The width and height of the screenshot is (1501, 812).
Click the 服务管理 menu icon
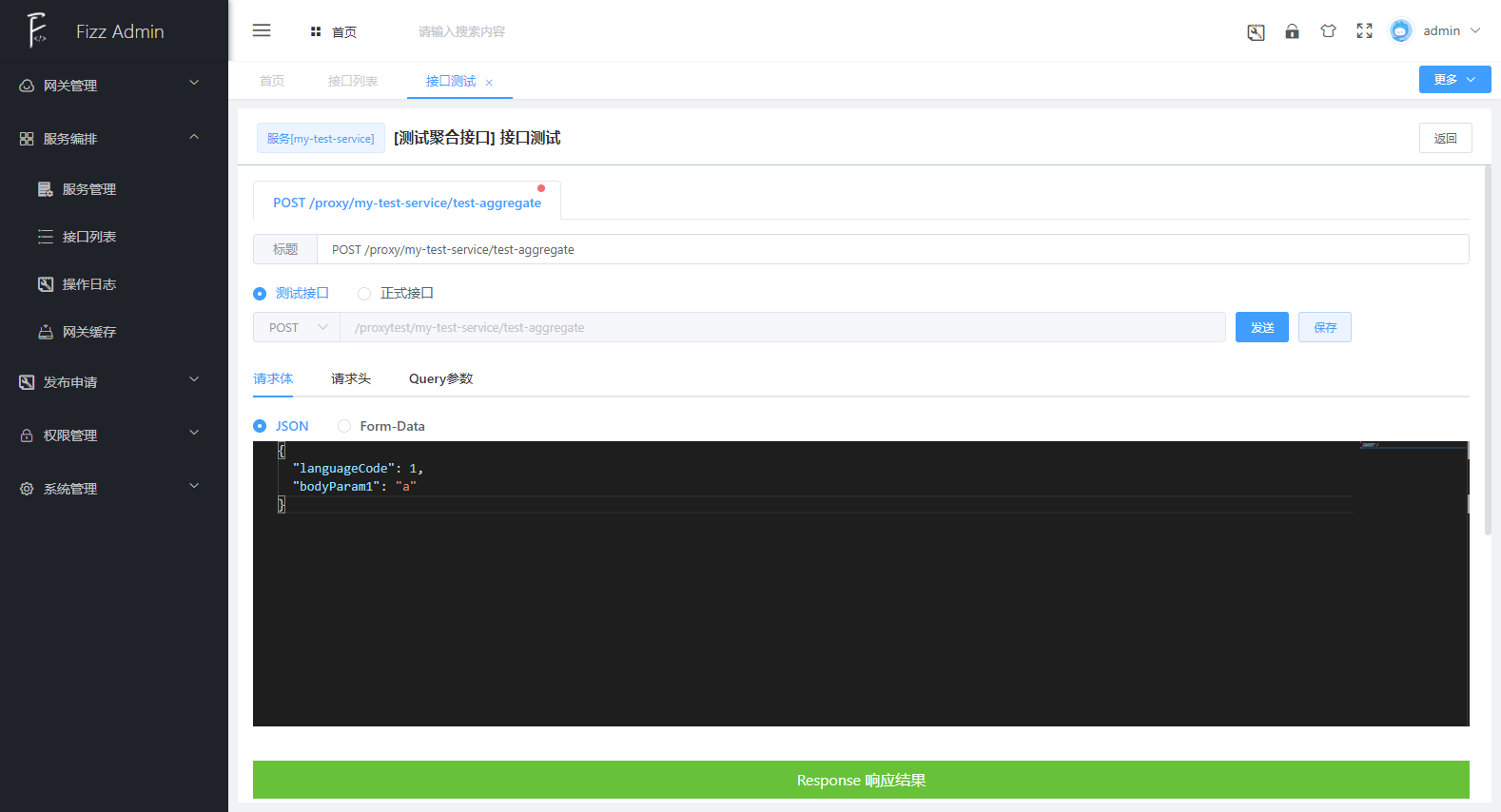[46, 189]
